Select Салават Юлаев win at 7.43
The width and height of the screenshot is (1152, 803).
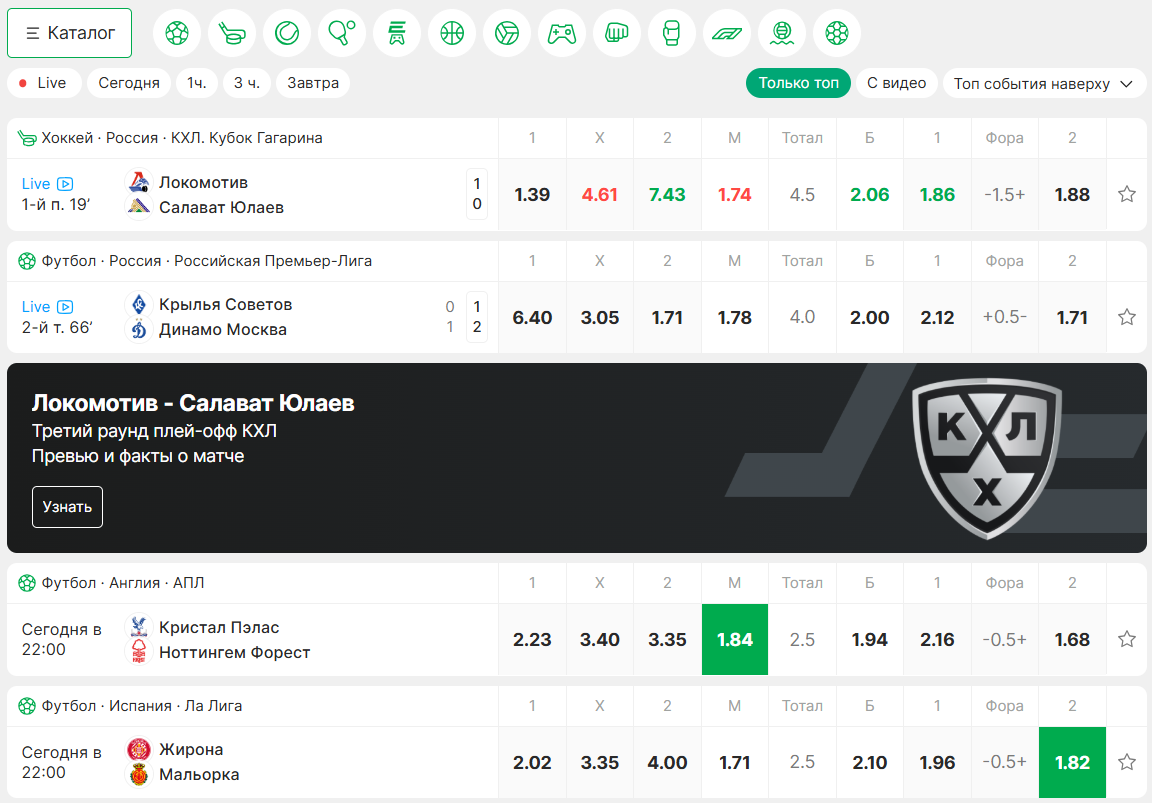(x=667, y=195)
